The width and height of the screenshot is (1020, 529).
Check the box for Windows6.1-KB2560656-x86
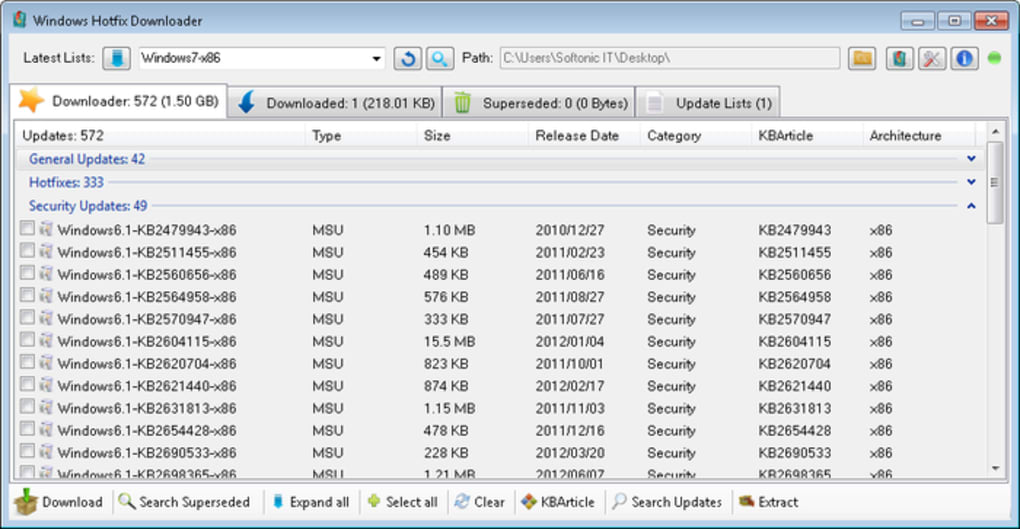[27, 273]
